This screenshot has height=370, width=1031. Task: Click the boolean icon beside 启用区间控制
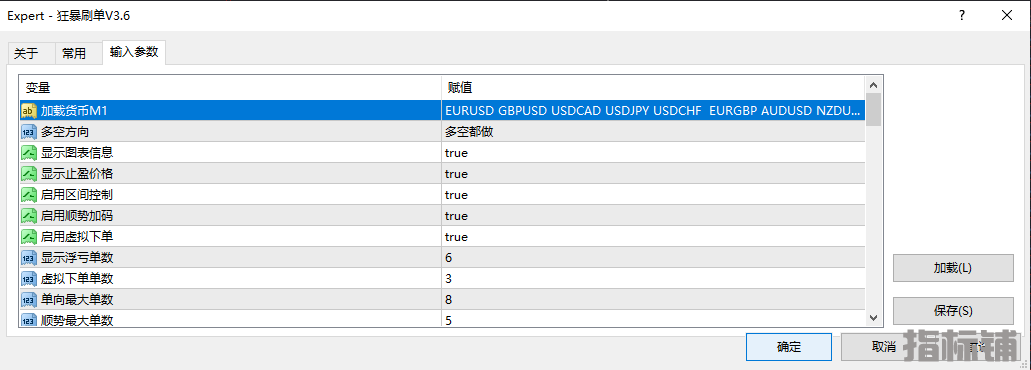pos(29,195)
